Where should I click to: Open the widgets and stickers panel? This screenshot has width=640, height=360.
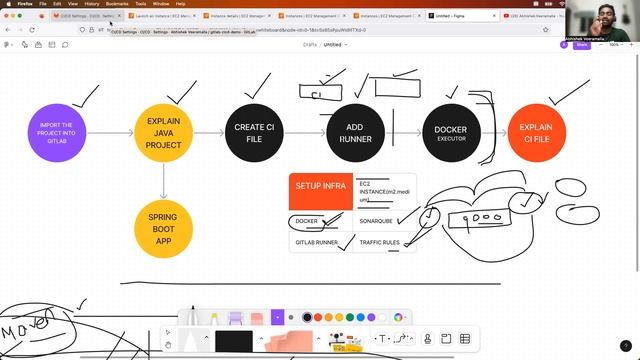346,342
